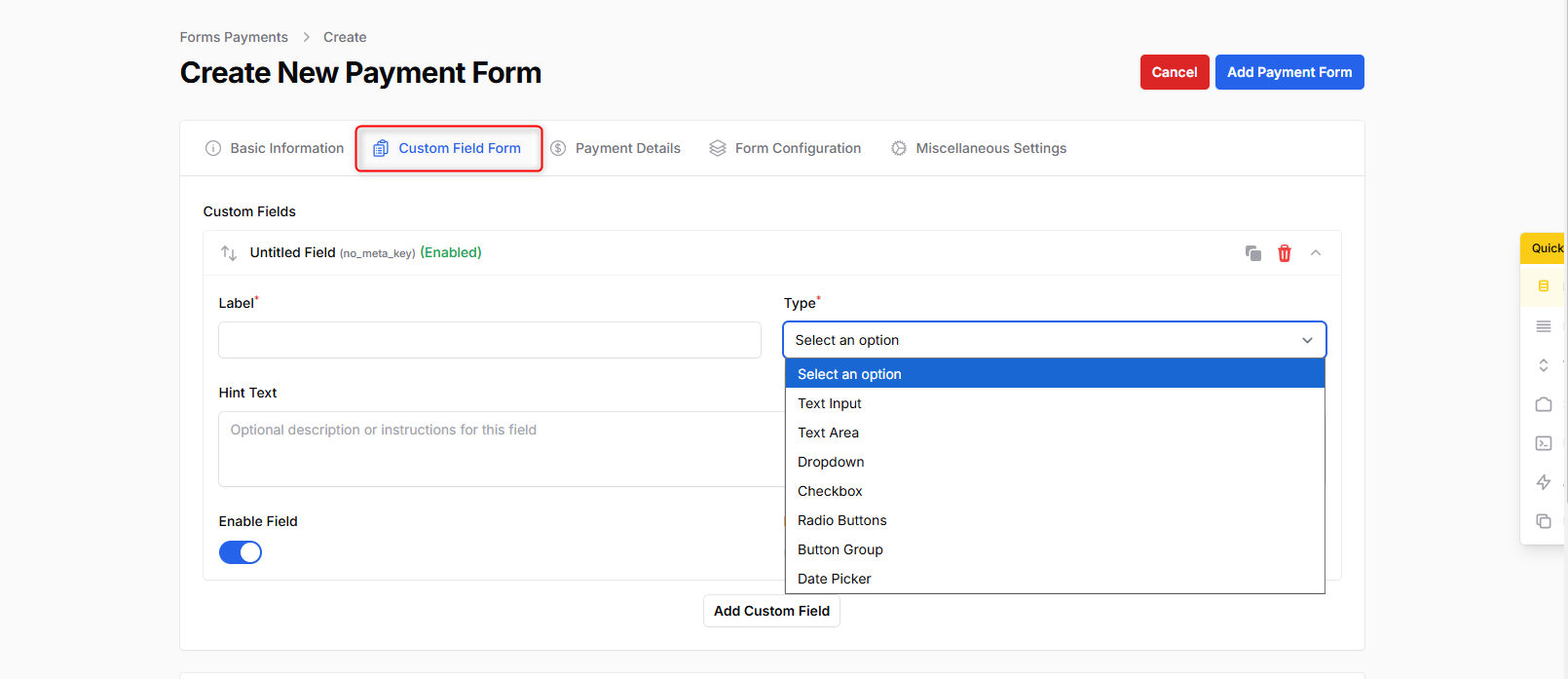Image resolution: width=1568 pixels, height=679 pixels.
Task: Click the red Cancel button
Action: (1175, 72)
